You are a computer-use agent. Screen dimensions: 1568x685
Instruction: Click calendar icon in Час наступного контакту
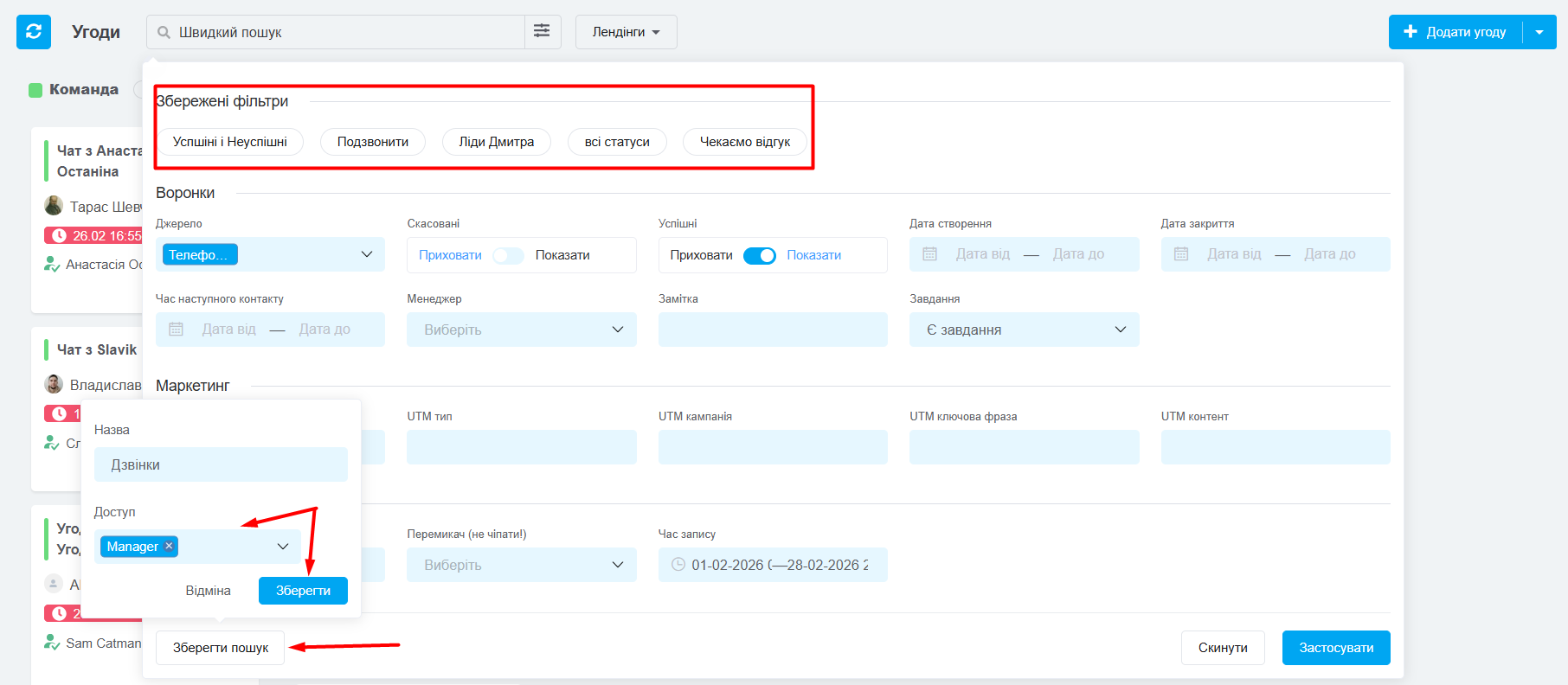(177, 330)
